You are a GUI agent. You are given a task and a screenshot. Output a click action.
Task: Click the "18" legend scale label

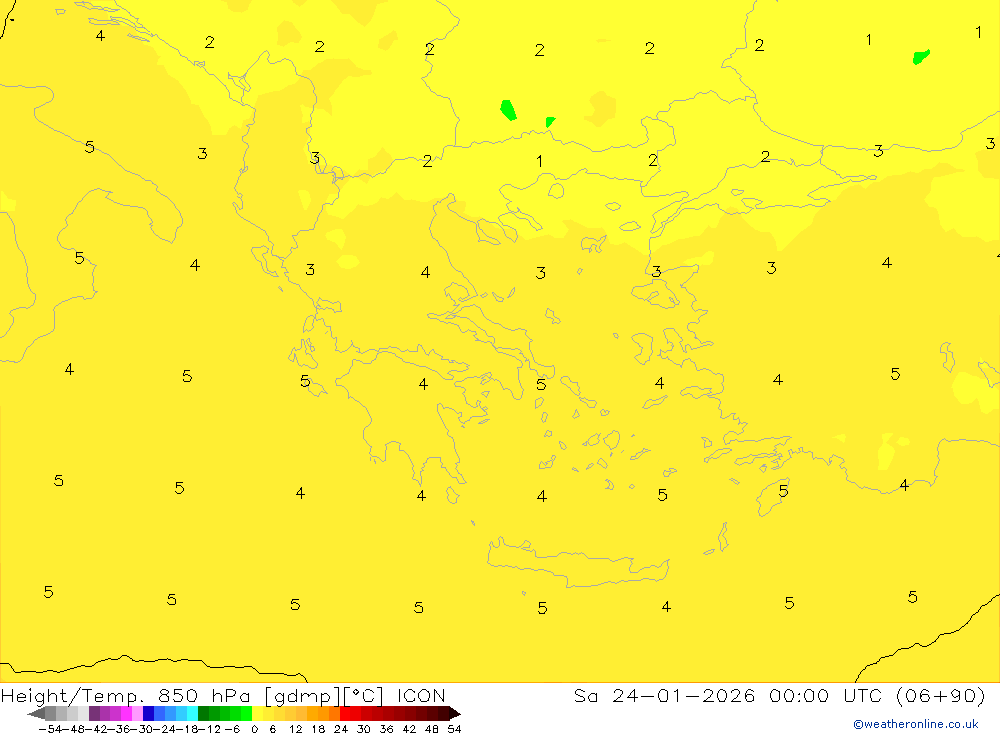(318, 729)
